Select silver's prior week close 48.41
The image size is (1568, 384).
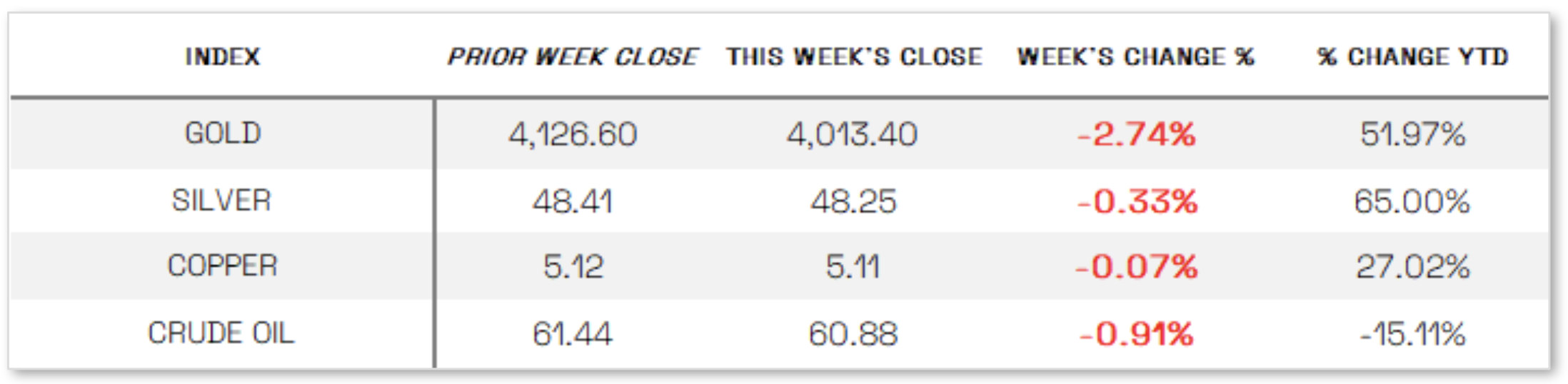573,201
